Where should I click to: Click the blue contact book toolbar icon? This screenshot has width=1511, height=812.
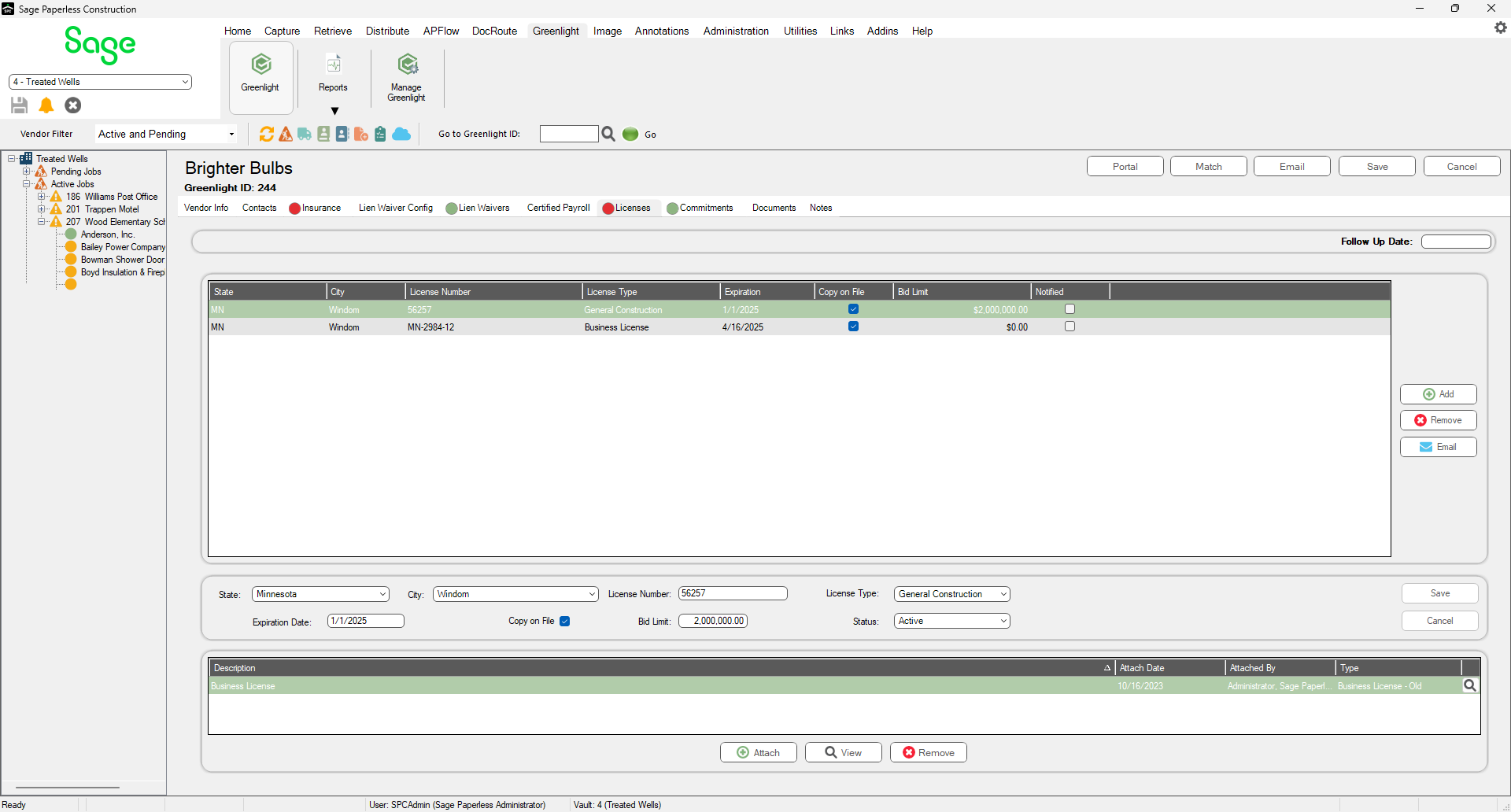[x=342, y=134]
